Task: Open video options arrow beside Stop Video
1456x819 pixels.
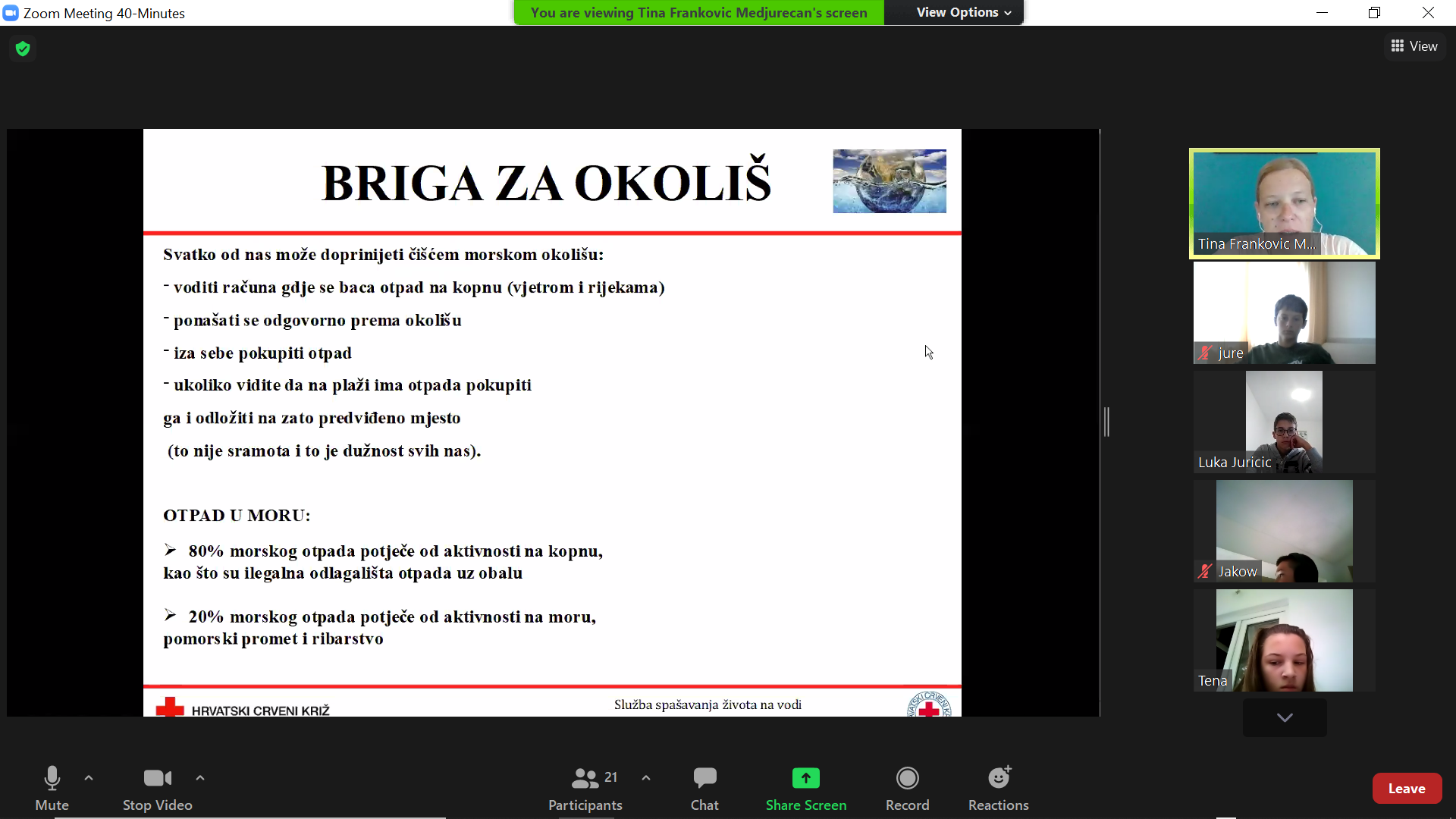Action: (200, 778)
